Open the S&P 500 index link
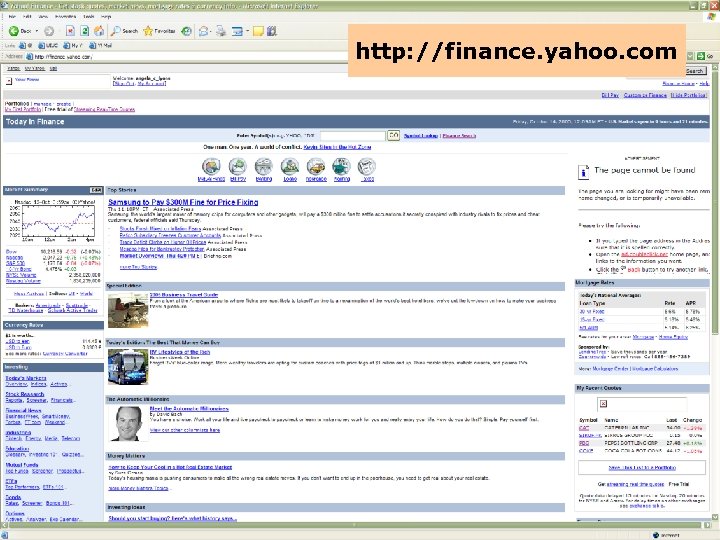The height and width of the screenshot is (540, 720). pyautogui.click(x=15, y=263)
